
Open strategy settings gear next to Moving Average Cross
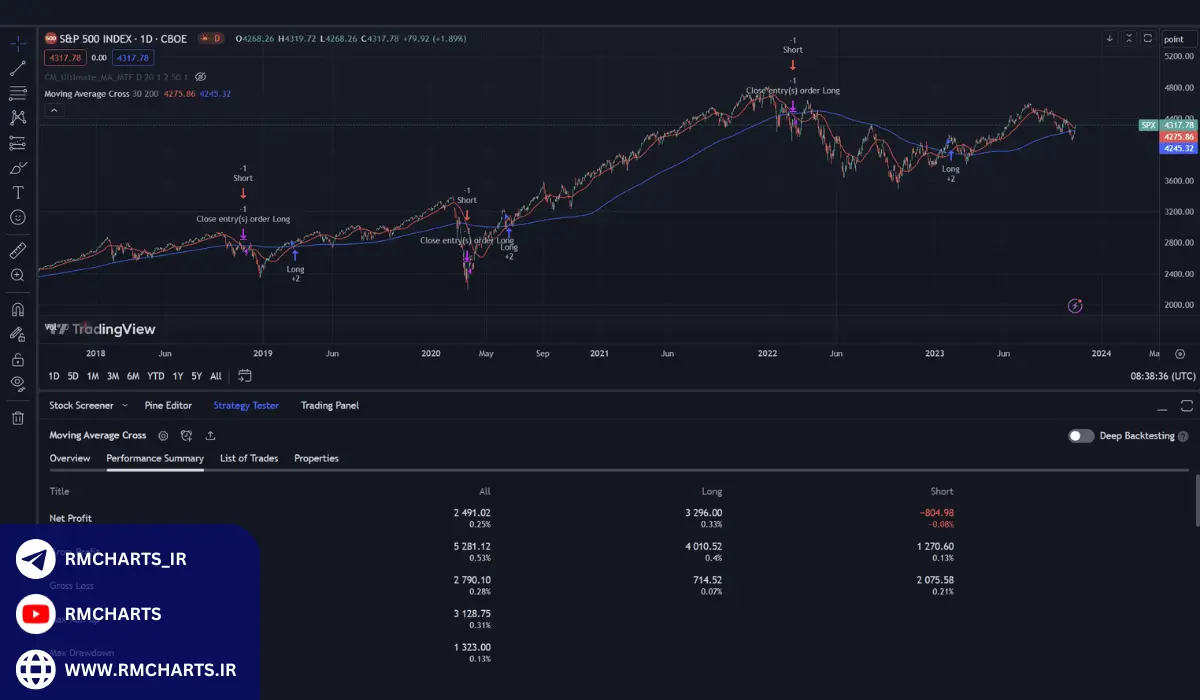coord(163,436)
